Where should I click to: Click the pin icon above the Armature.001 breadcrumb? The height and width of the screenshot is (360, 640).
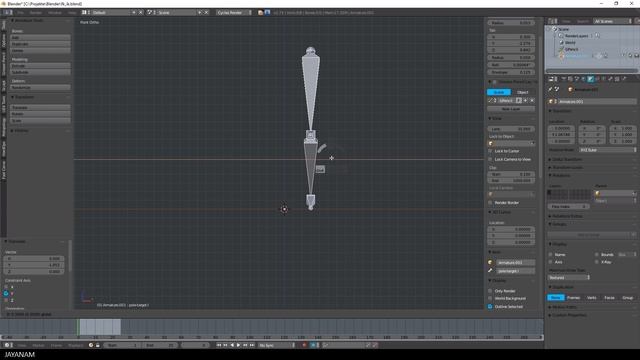(551, 89)
